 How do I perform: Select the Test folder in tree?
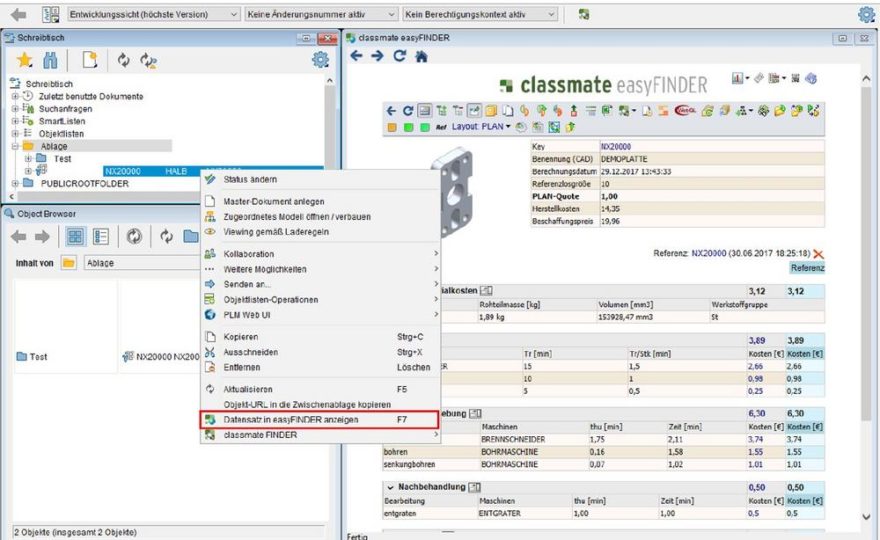tap(62, 159)
